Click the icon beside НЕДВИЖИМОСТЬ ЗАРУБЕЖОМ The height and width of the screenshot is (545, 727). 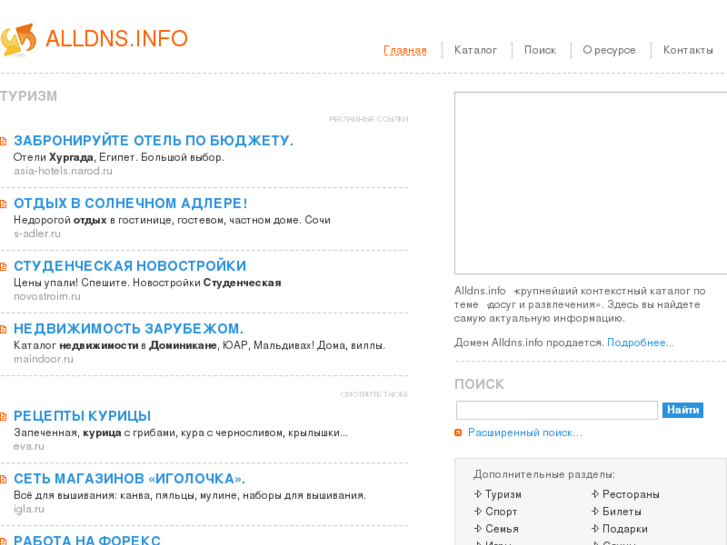[x=3, y=329]
